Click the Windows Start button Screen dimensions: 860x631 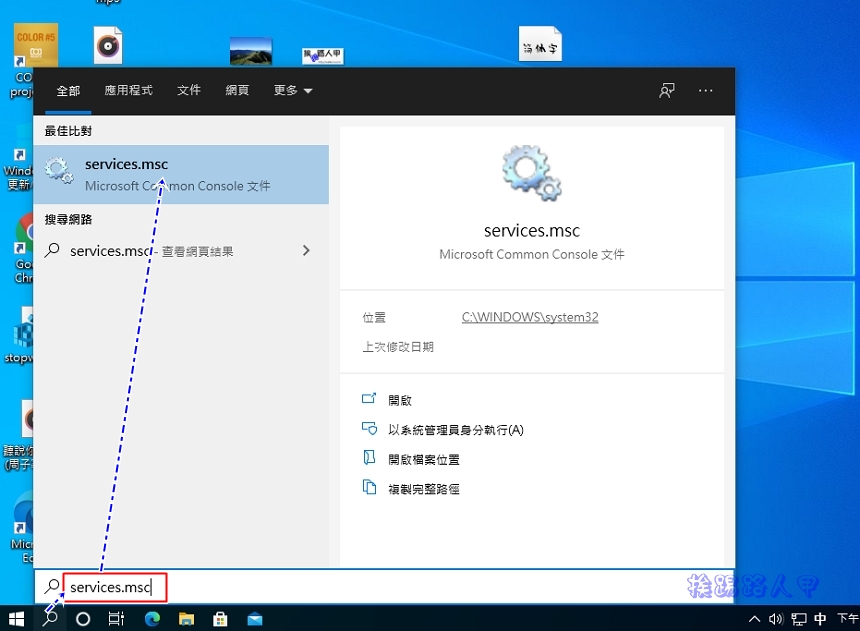pyautogui.click(x=16, y=619)
